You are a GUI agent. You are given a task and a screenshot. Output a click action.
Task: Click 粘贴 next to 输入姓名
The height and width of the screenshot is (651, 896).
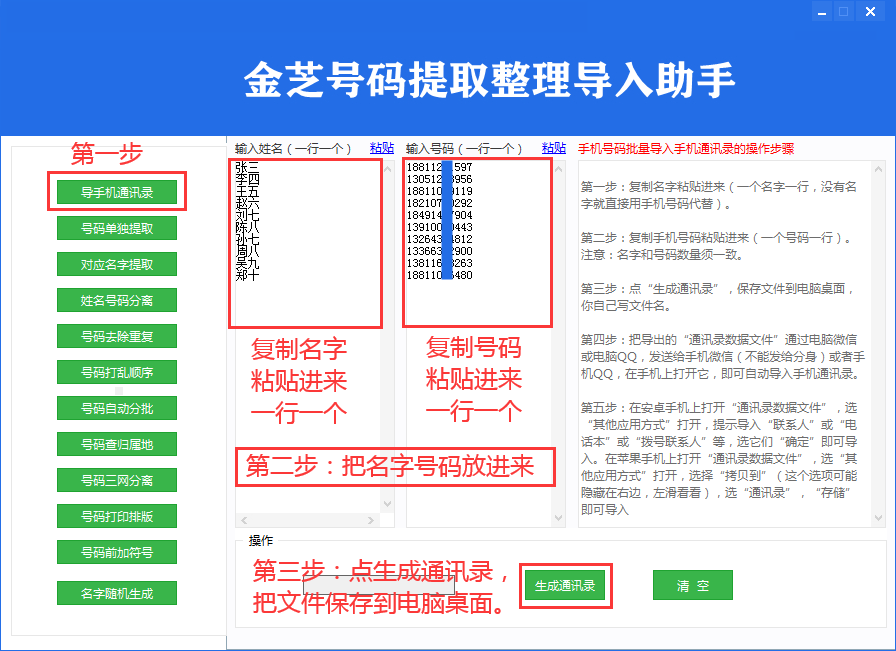382,147
